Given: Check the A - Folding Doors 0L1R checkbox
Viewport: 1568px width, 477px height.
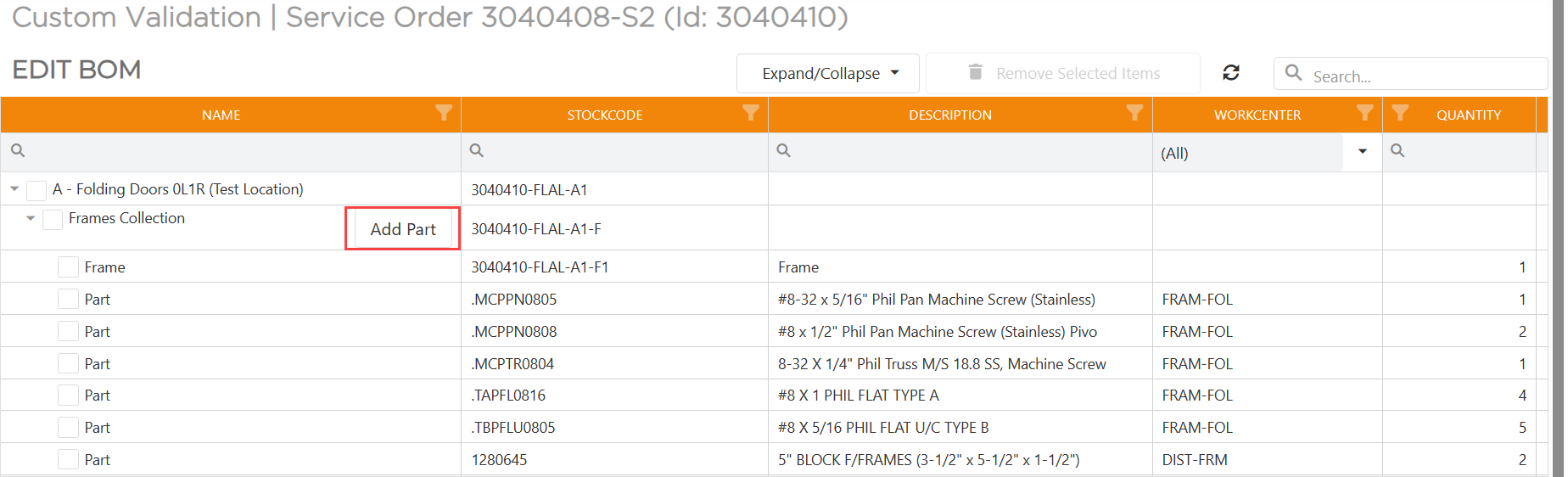Looking at the screenshot, I should click(36, 190).
